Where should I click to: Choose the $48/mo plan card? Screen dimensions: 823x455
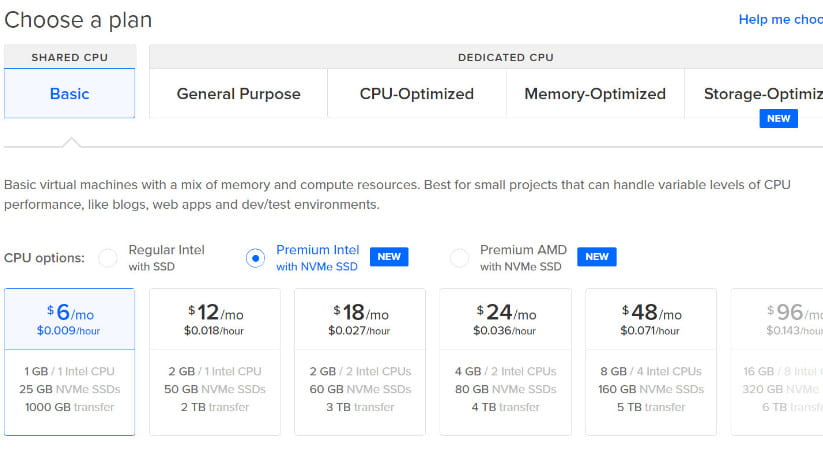(x=651, y=362)
